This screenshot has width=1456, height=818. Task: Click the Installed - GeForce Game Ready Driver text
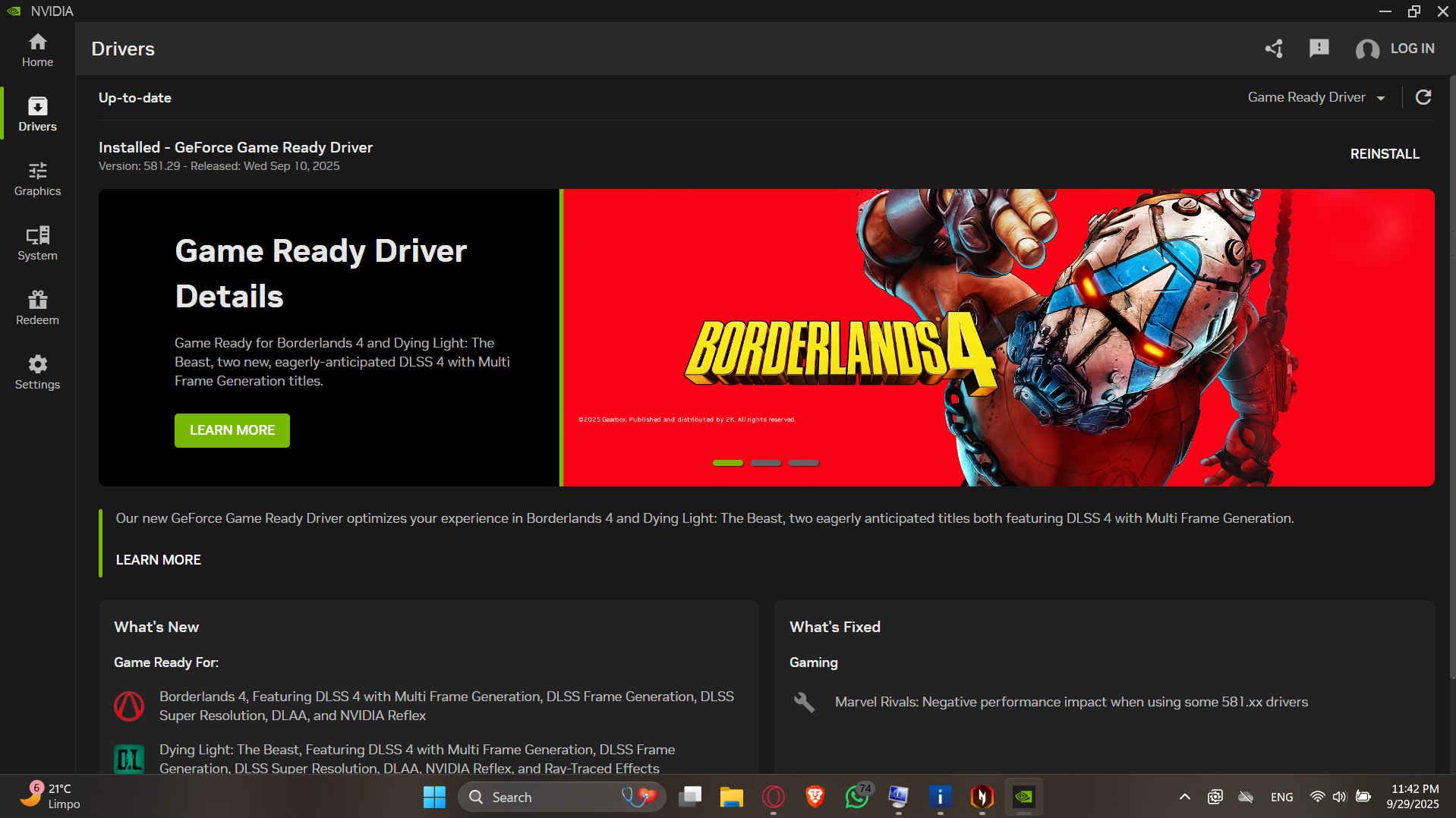[x=235, y=147]
